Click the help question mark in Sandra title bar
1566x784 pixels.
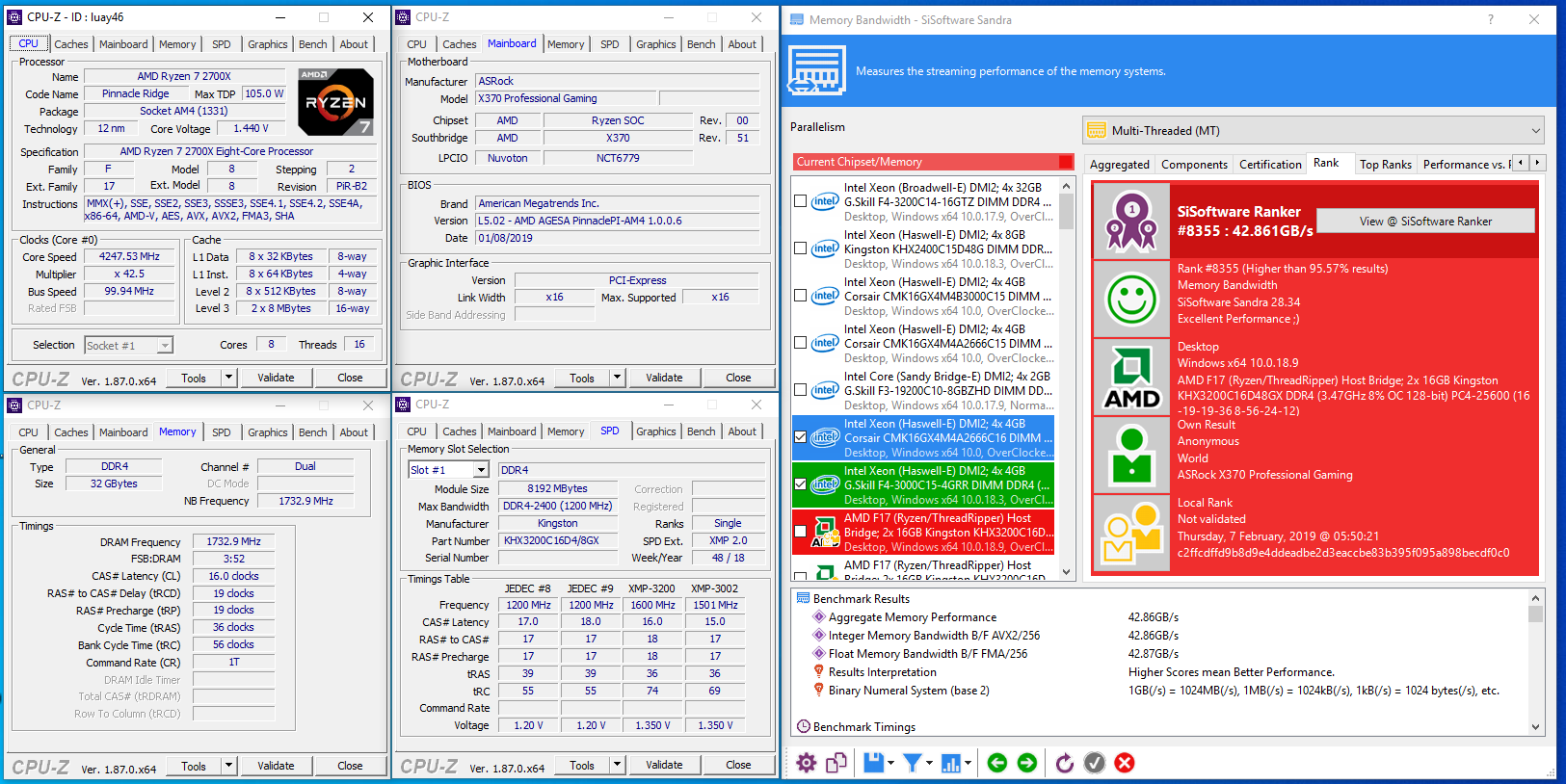coord(1490,19)
